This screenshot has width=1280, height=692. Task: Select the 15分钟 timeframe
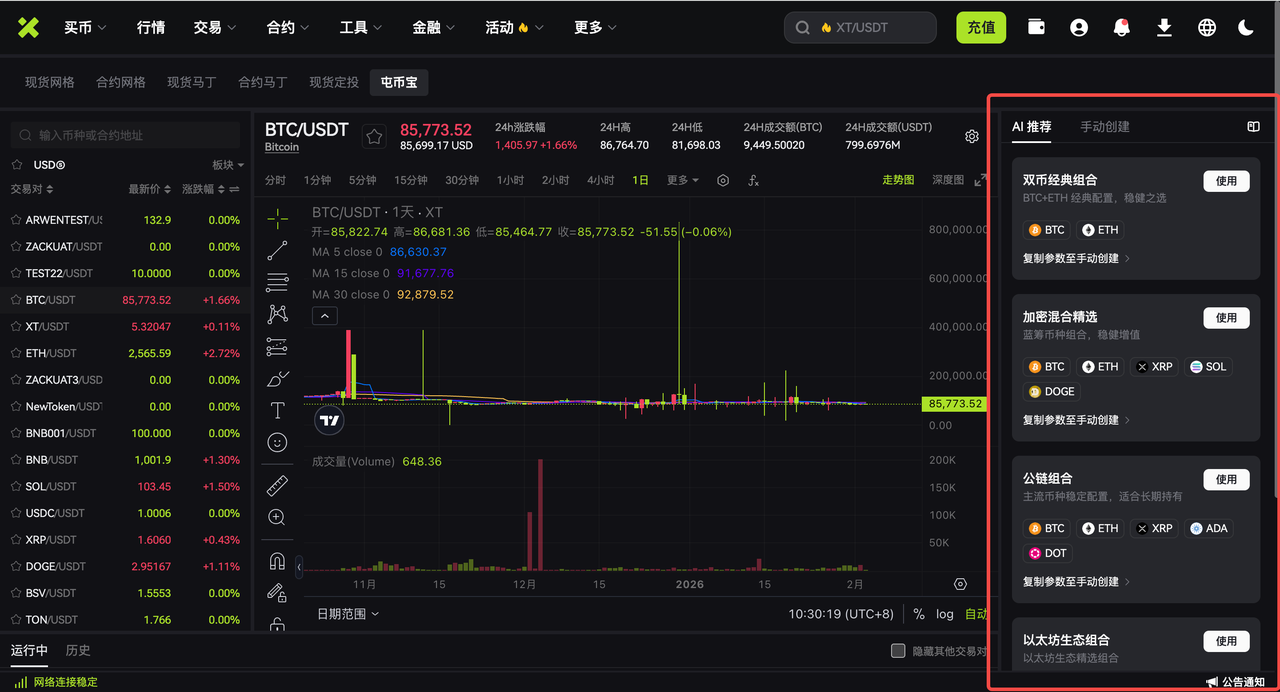[x=410, y=180]
